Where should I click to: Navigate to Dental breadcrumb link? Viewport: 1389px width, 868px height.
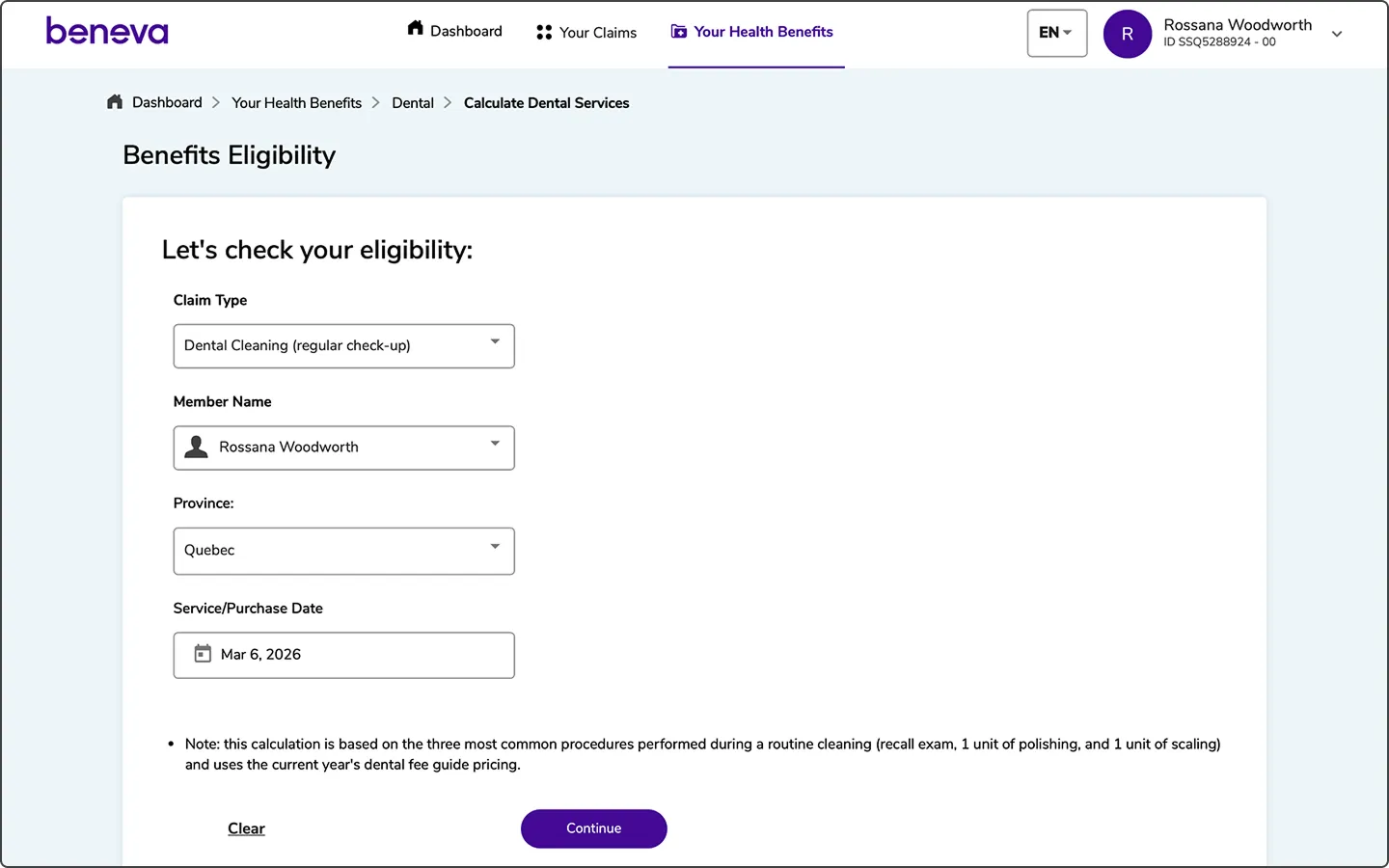click(x=413, y=103)
